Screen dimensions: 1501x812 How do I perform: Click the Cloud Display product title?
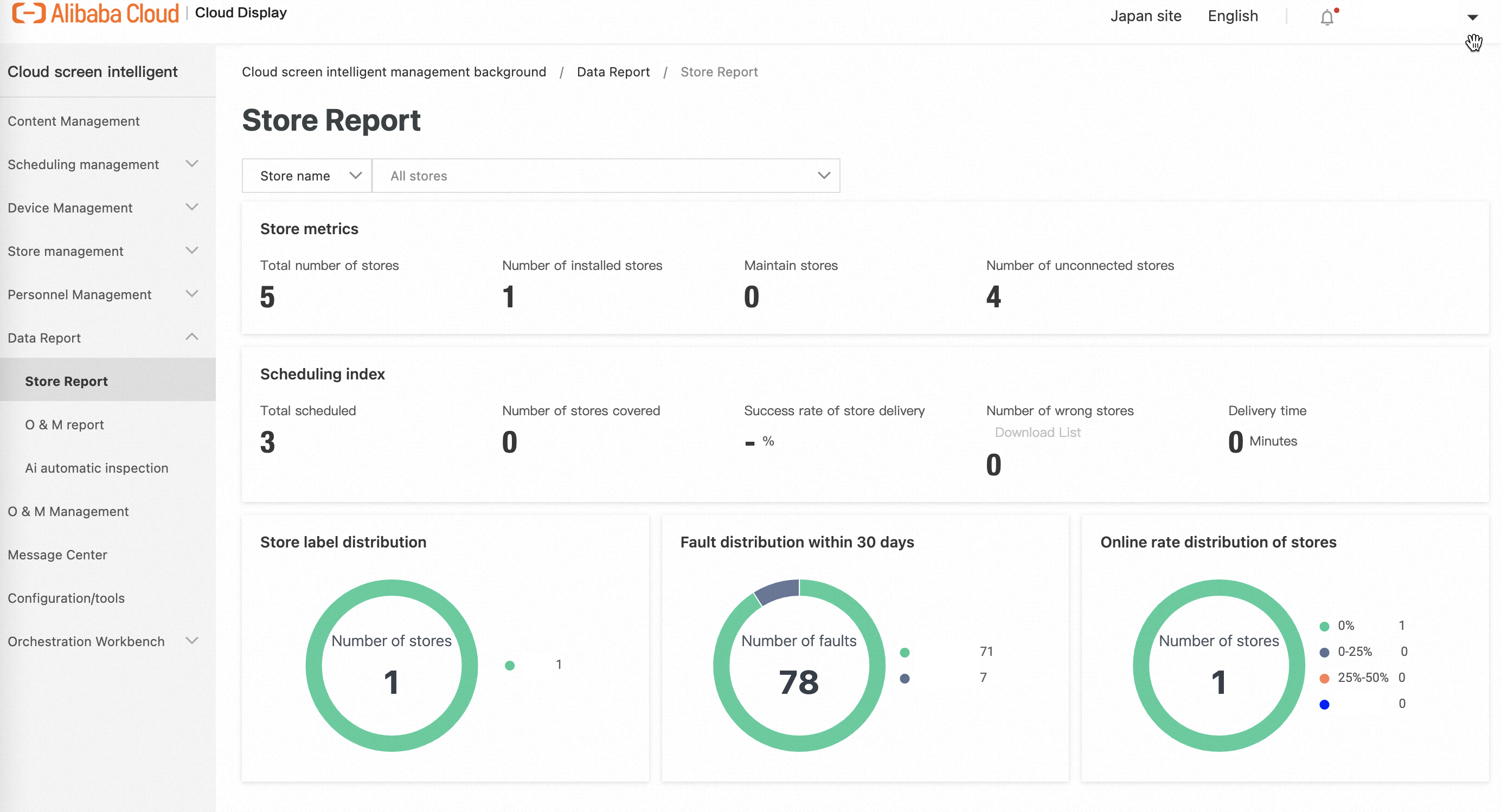click(x=241, y=13)
